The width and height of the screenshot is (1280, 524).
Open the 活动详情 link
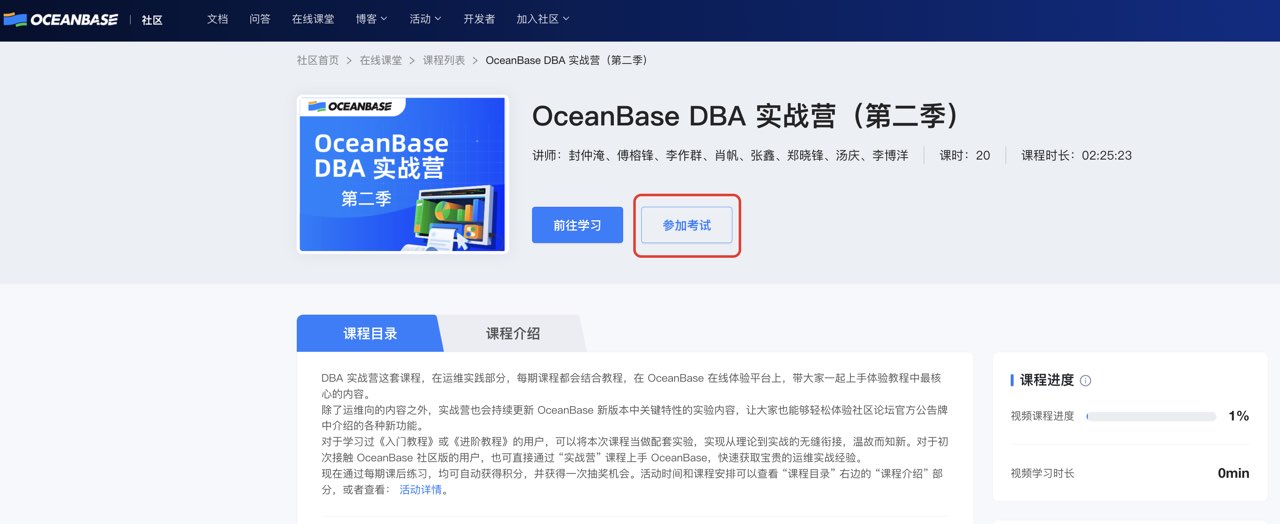pos(420,490)
